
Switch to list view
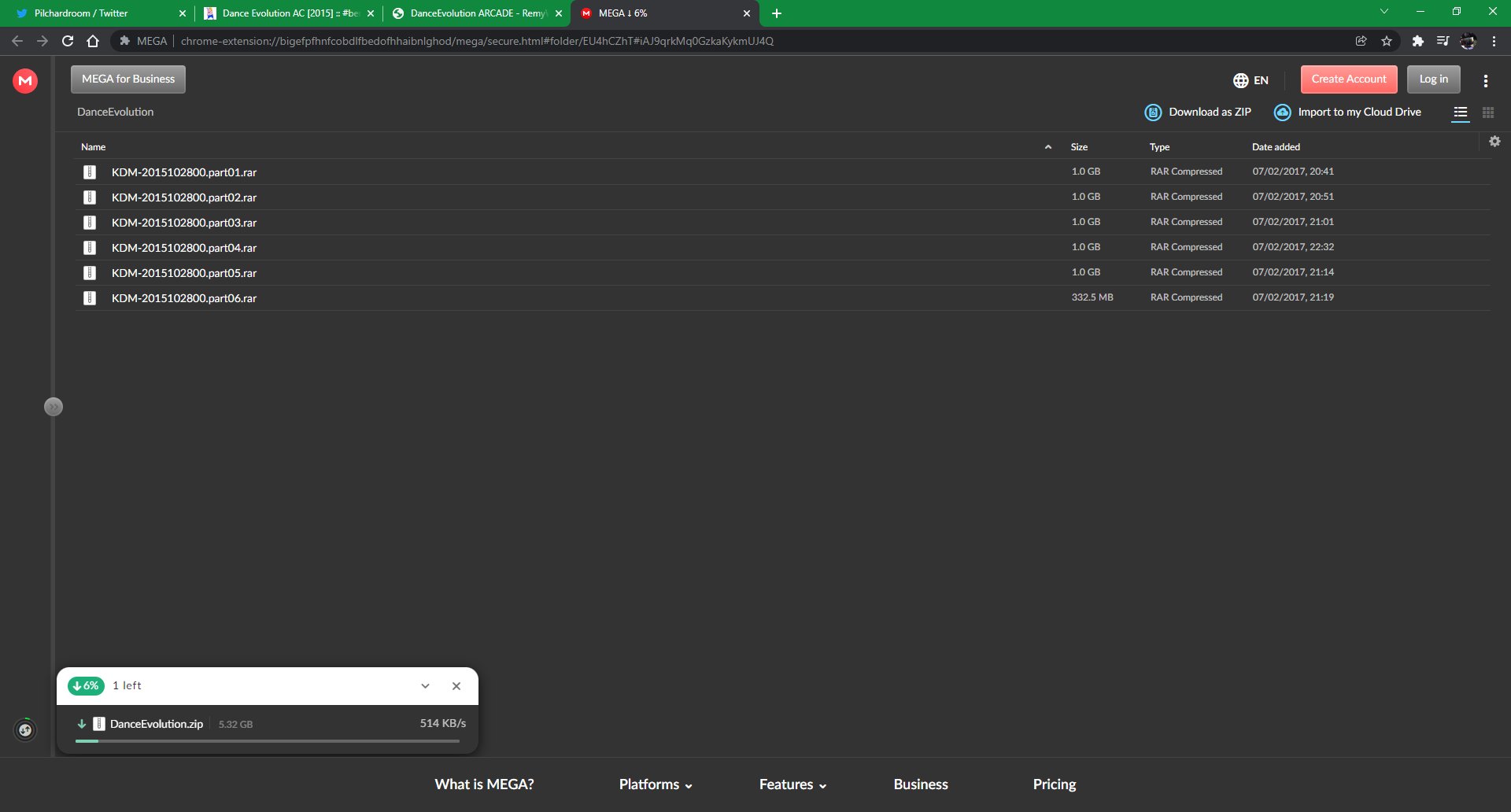1460,113
